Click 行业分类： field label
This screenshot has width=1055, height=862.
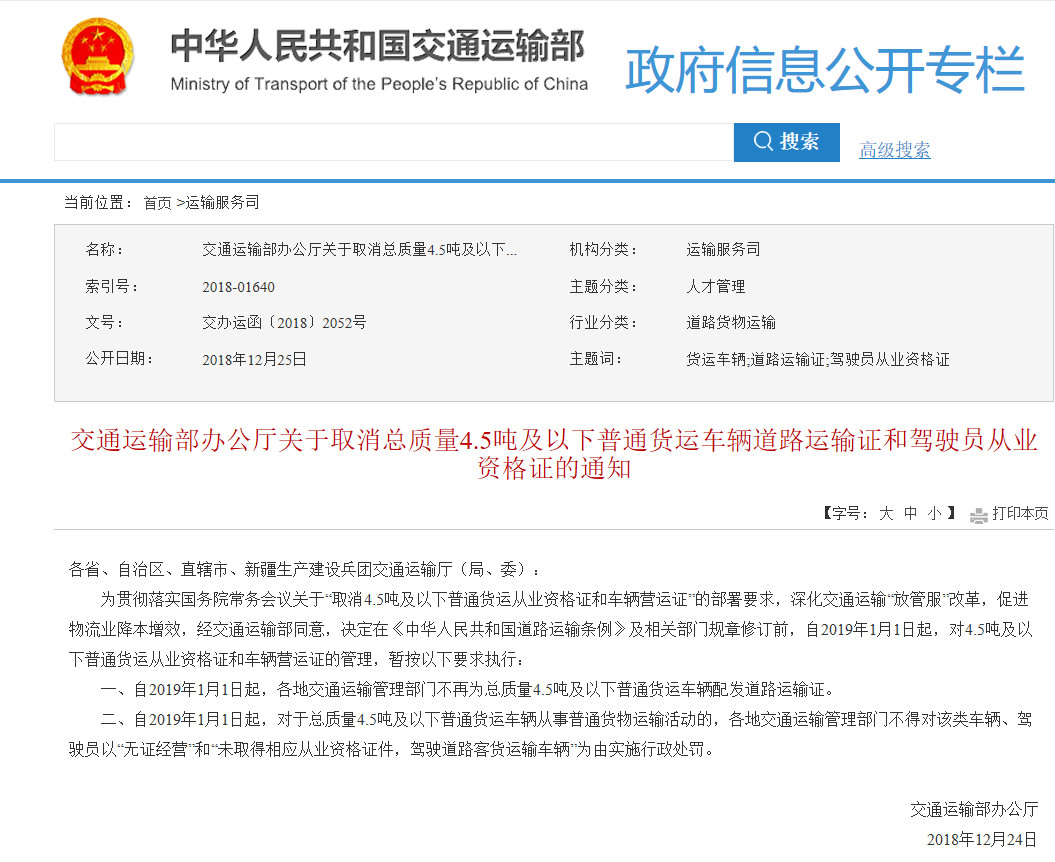(603, 322)
